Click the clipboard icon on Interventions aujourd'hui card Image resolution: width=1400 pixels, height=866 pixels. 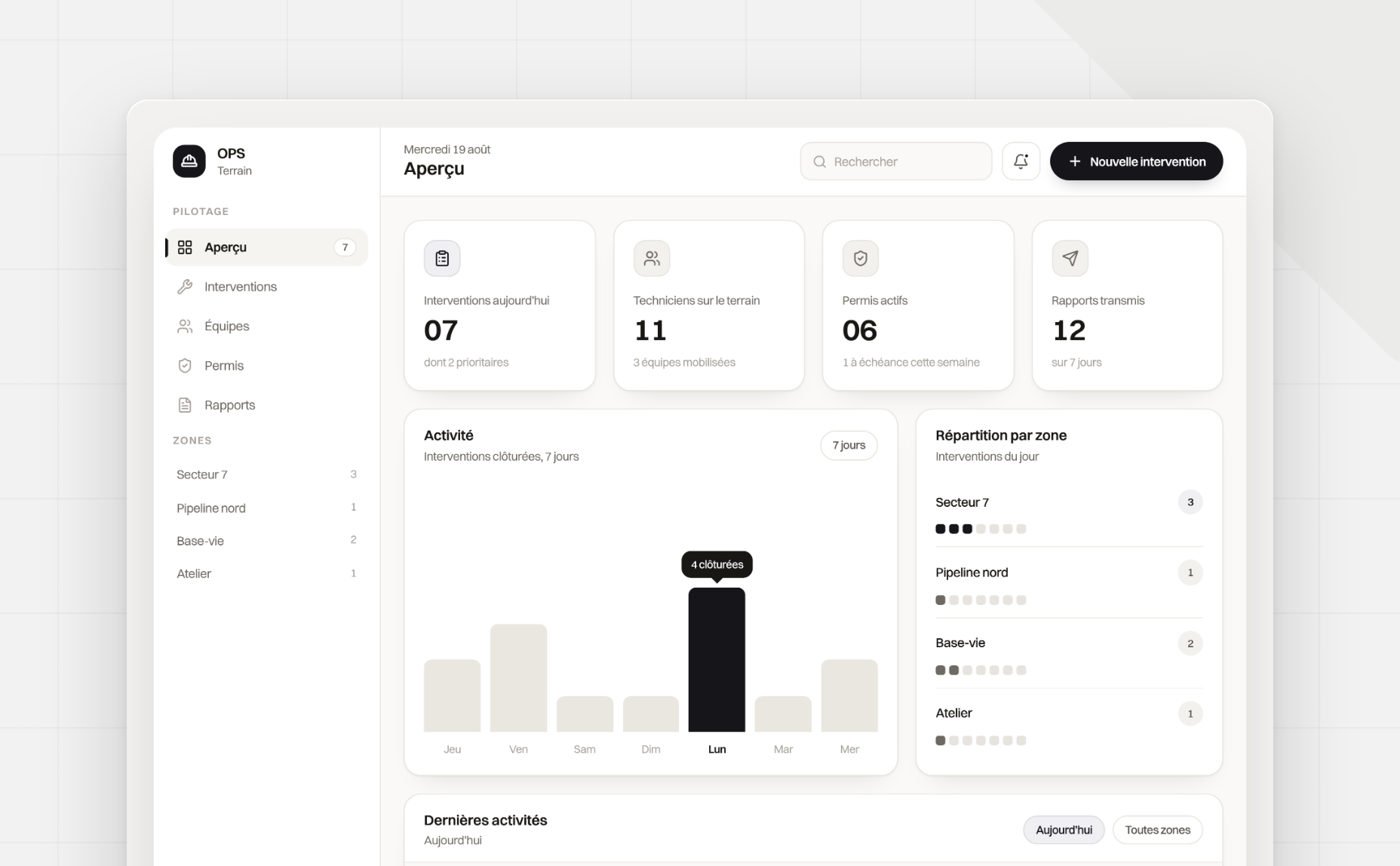pyautogui.click(x=442, y=258)
